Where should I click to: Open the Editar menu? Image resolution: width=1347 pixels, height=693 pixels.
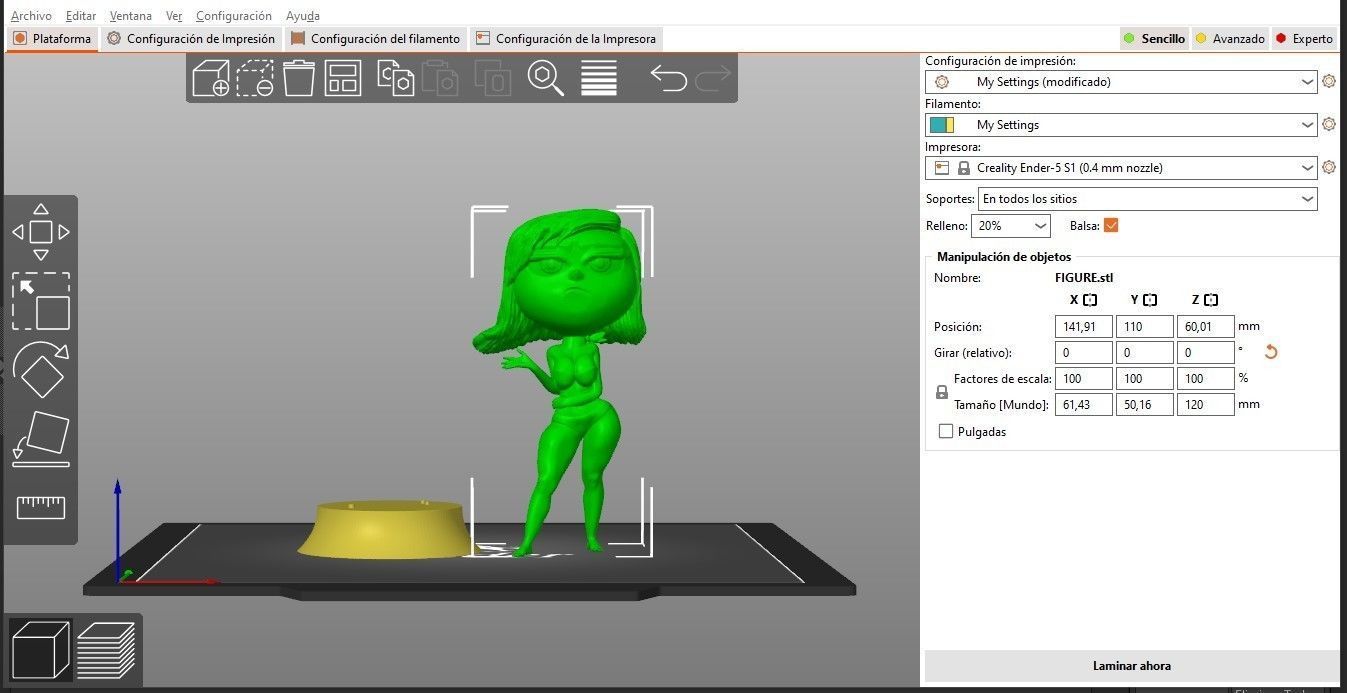pyautogui.click(x=81, y=16)
